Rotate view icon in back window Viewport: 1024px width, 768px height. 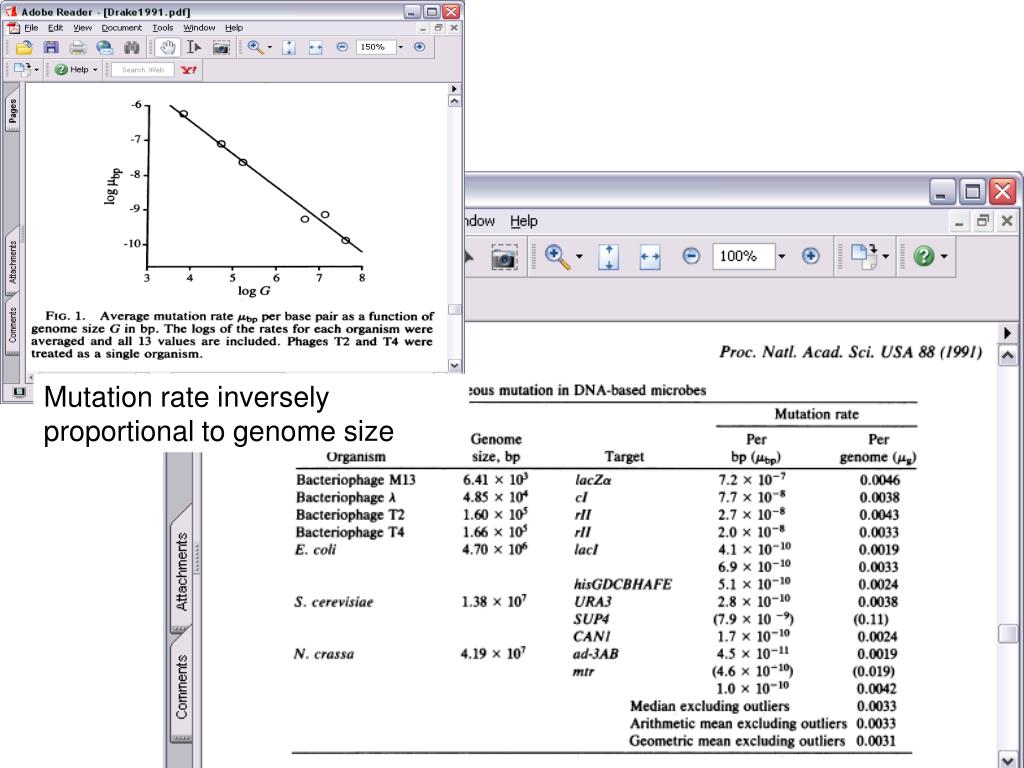(x=865, y=256)
